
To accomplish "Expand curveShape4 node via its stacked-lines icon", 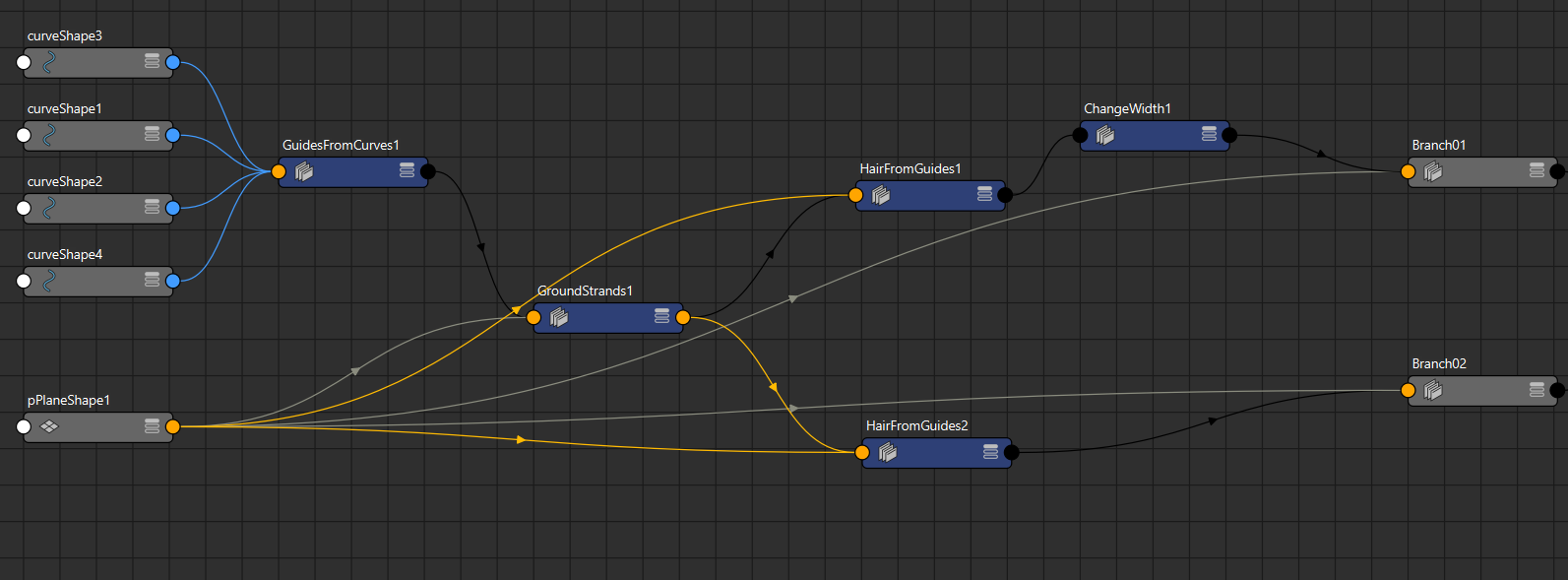I will (x=152, y=280).
